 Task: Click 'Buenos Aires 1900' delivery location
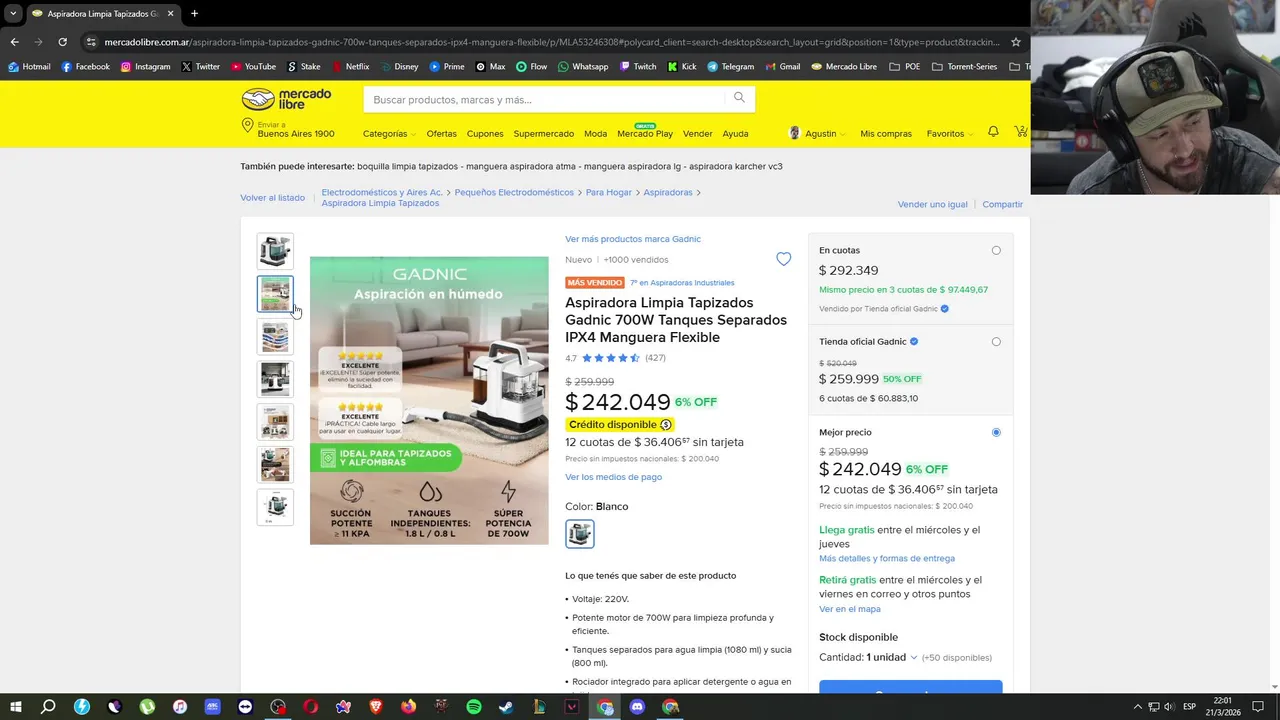[x=296, y=133]
